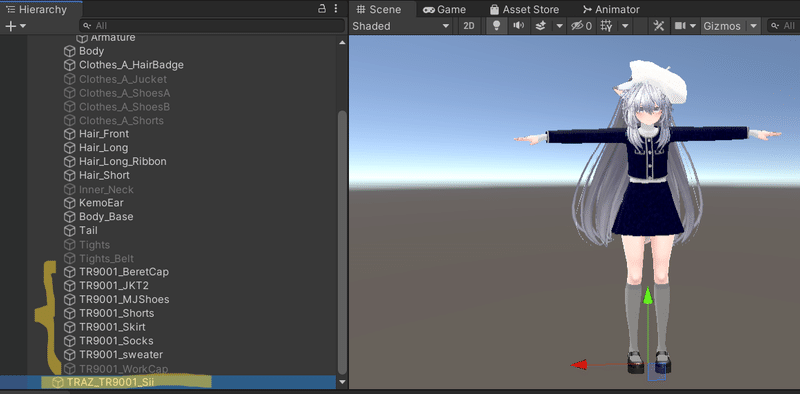Screen dimensions: 800x394
Task: Click the red X-axis move gizmo arrow
Action: point(579,364)
